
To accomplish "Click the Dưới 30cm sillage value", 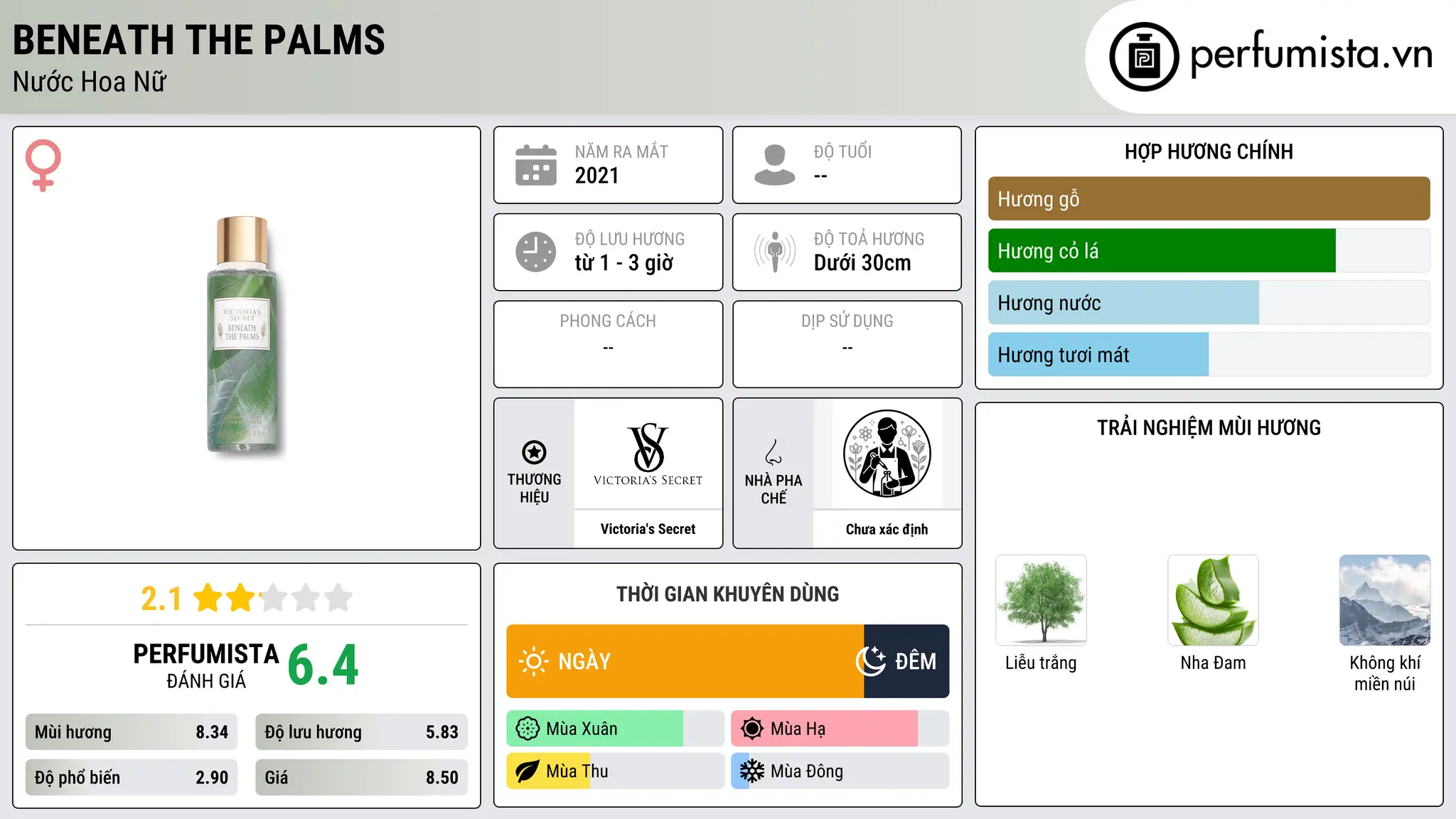I will click(x=862, y=263).
